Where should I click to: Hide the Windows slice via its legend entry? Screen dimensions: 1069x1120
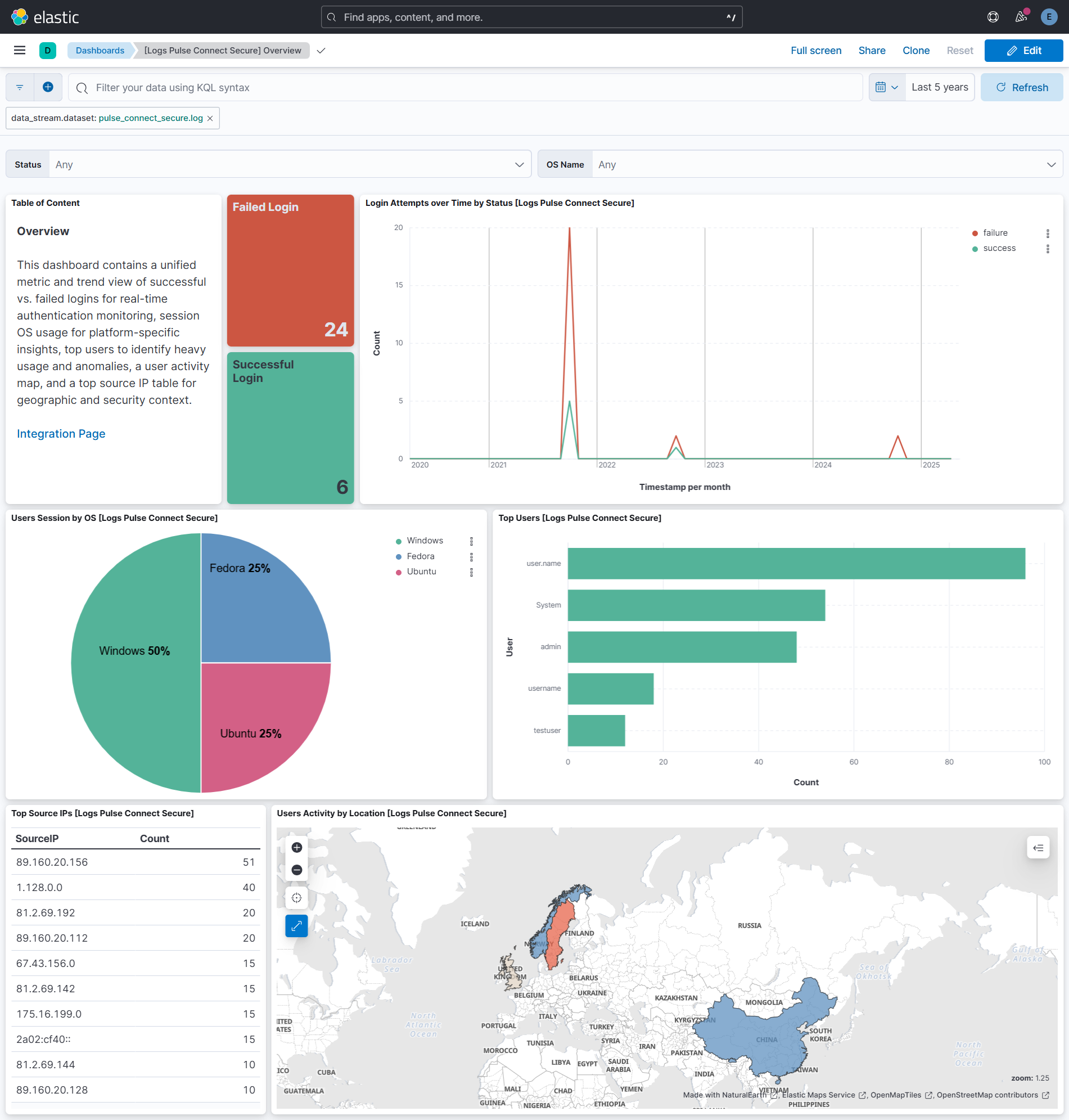tap(425, 540)
